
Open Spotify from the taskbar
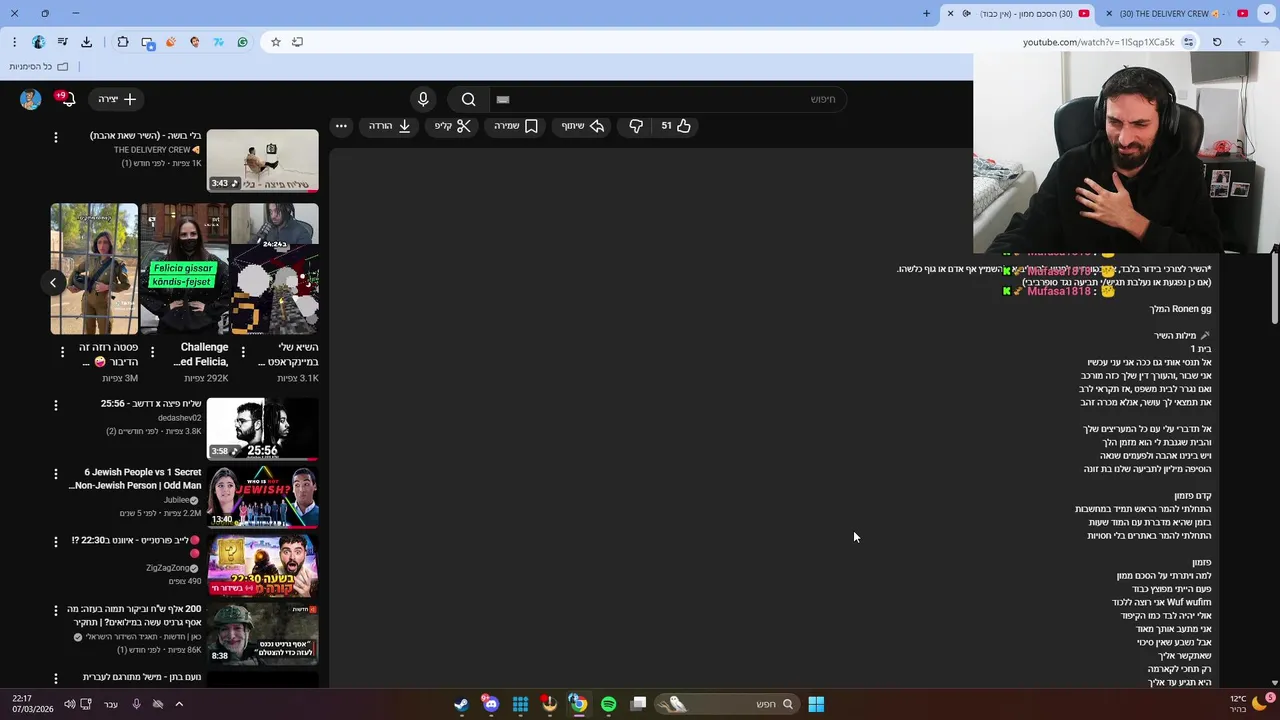tap(608, 704)
